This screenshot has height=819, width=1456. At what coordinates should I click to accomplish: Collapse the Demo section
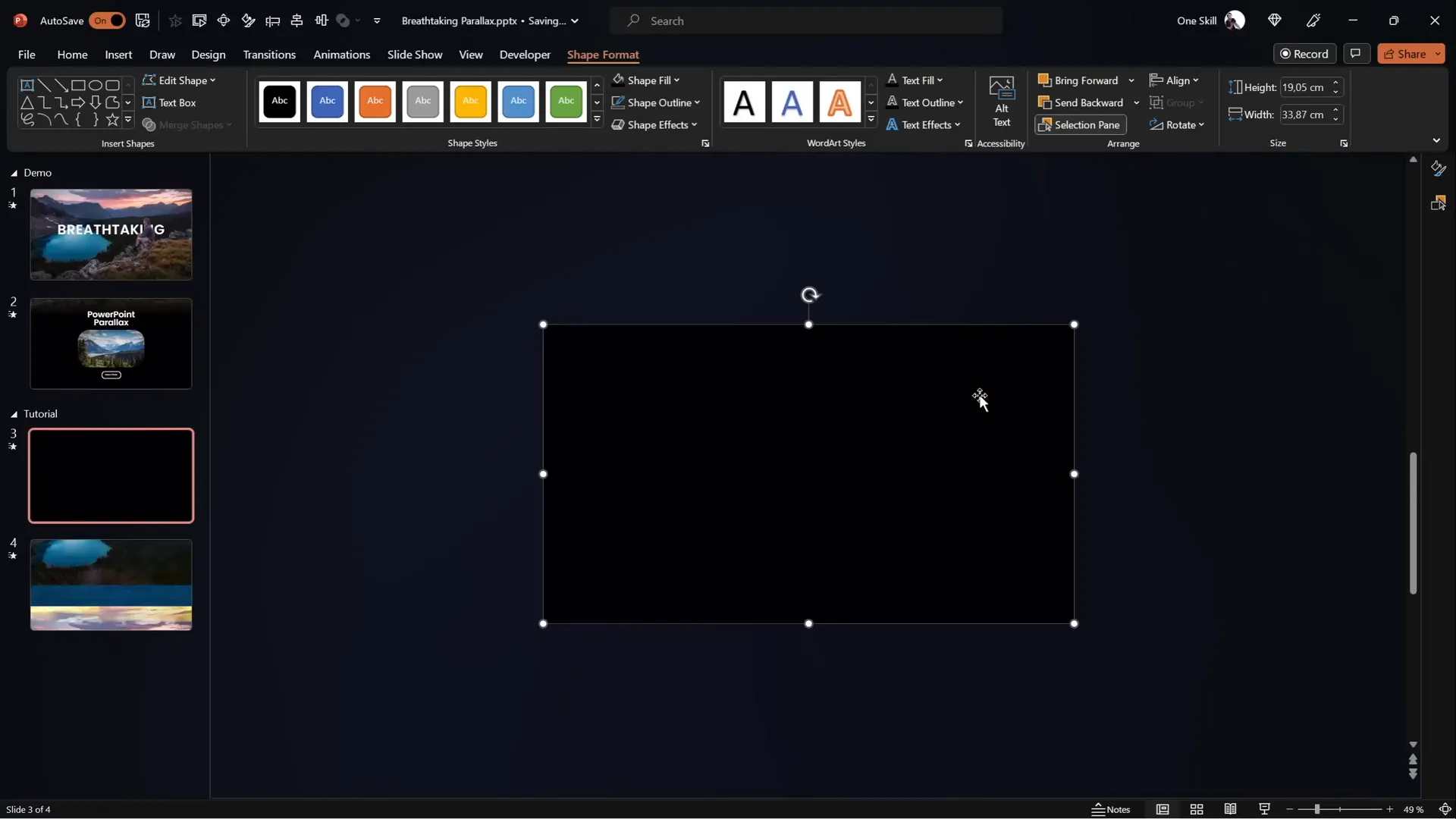point(13,173)
